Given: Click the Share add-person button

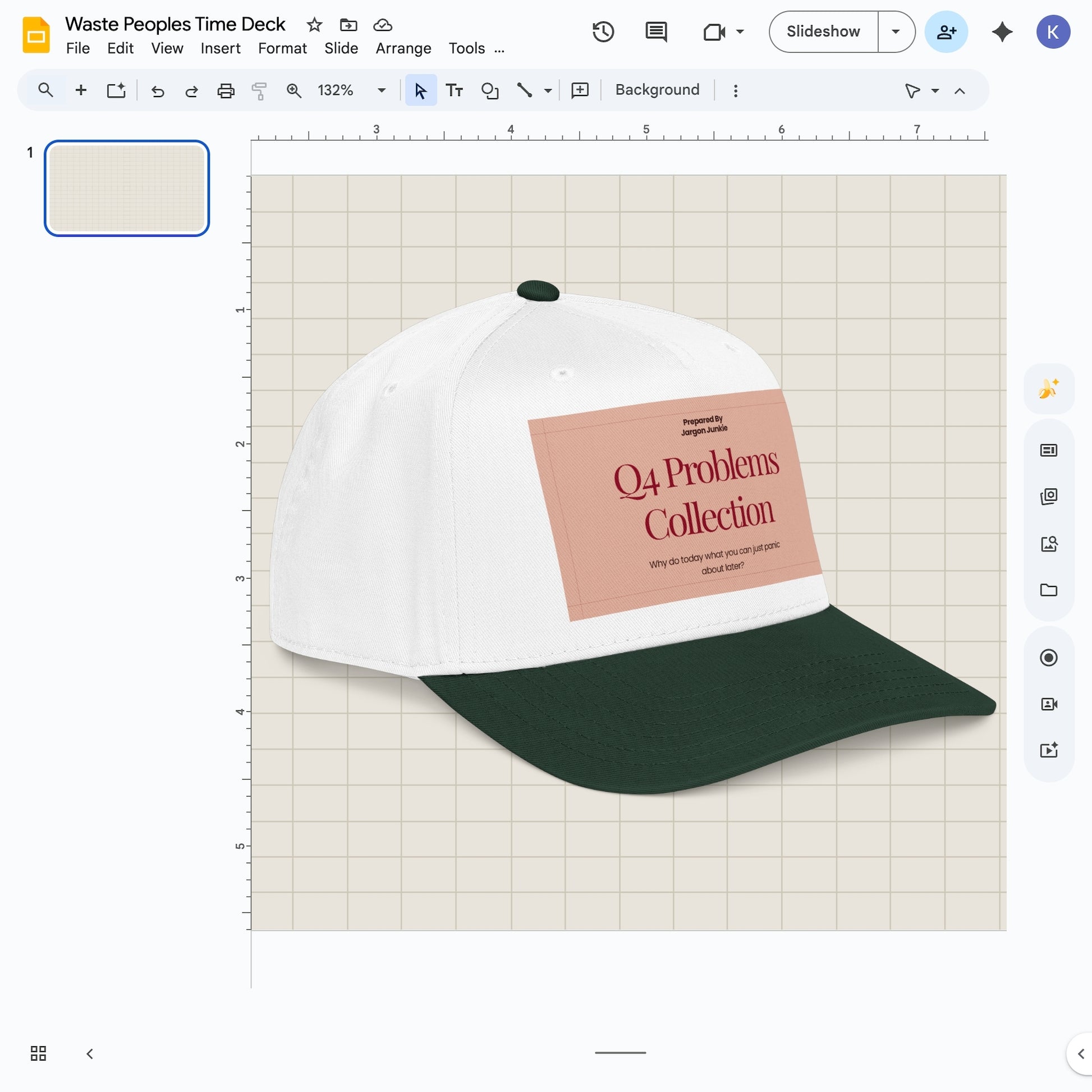Looking at the screenshot, I should click(x=946, y=31).
